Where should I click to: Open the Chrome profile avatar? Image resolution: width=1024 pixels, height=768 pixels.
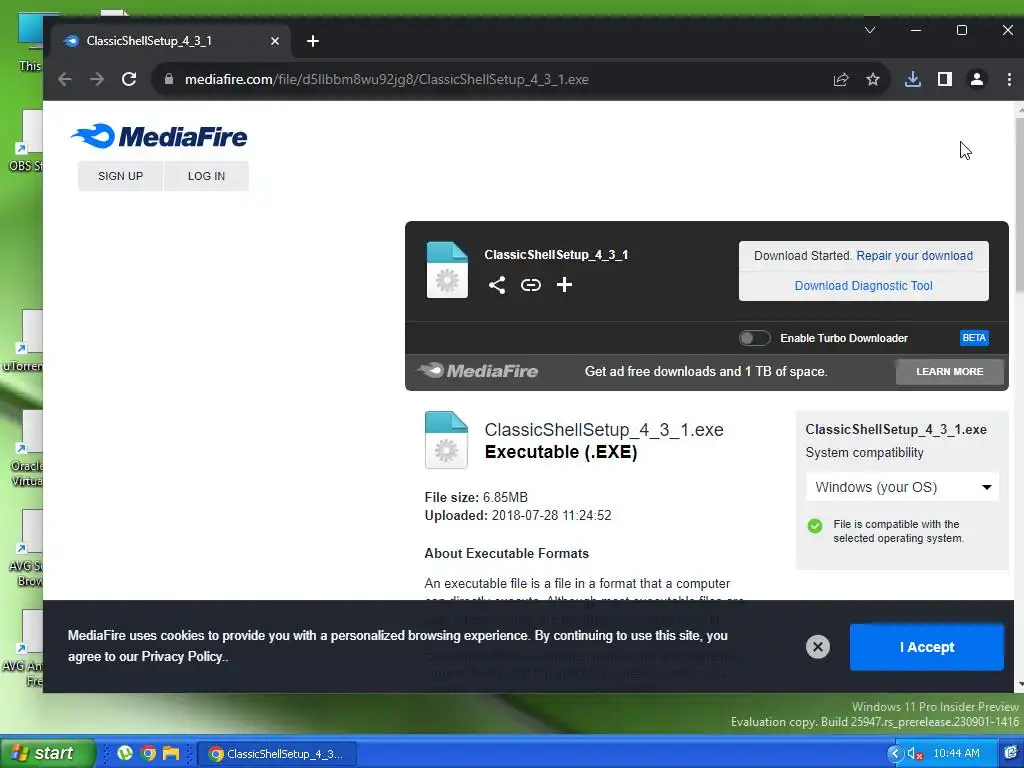(977, 80)
